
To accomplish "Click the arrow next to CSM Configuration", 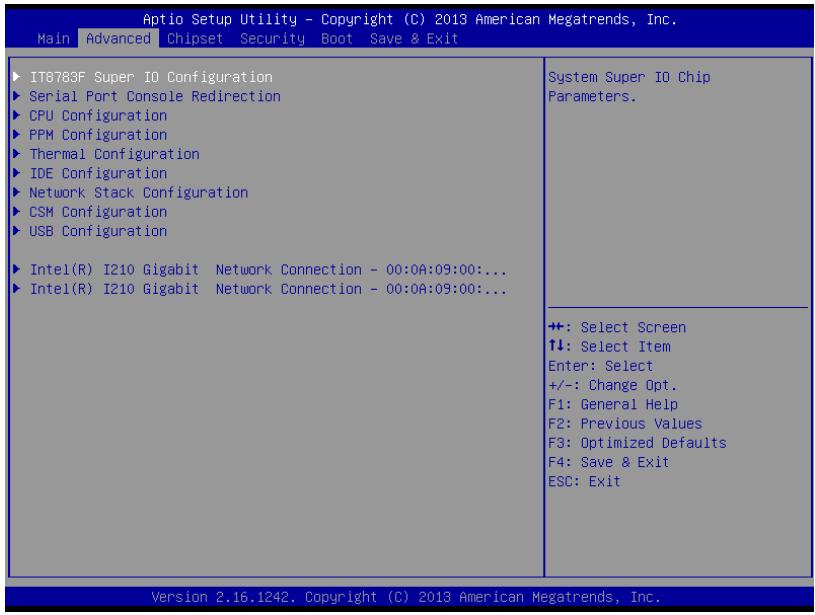I will click(x=17, y=212).
